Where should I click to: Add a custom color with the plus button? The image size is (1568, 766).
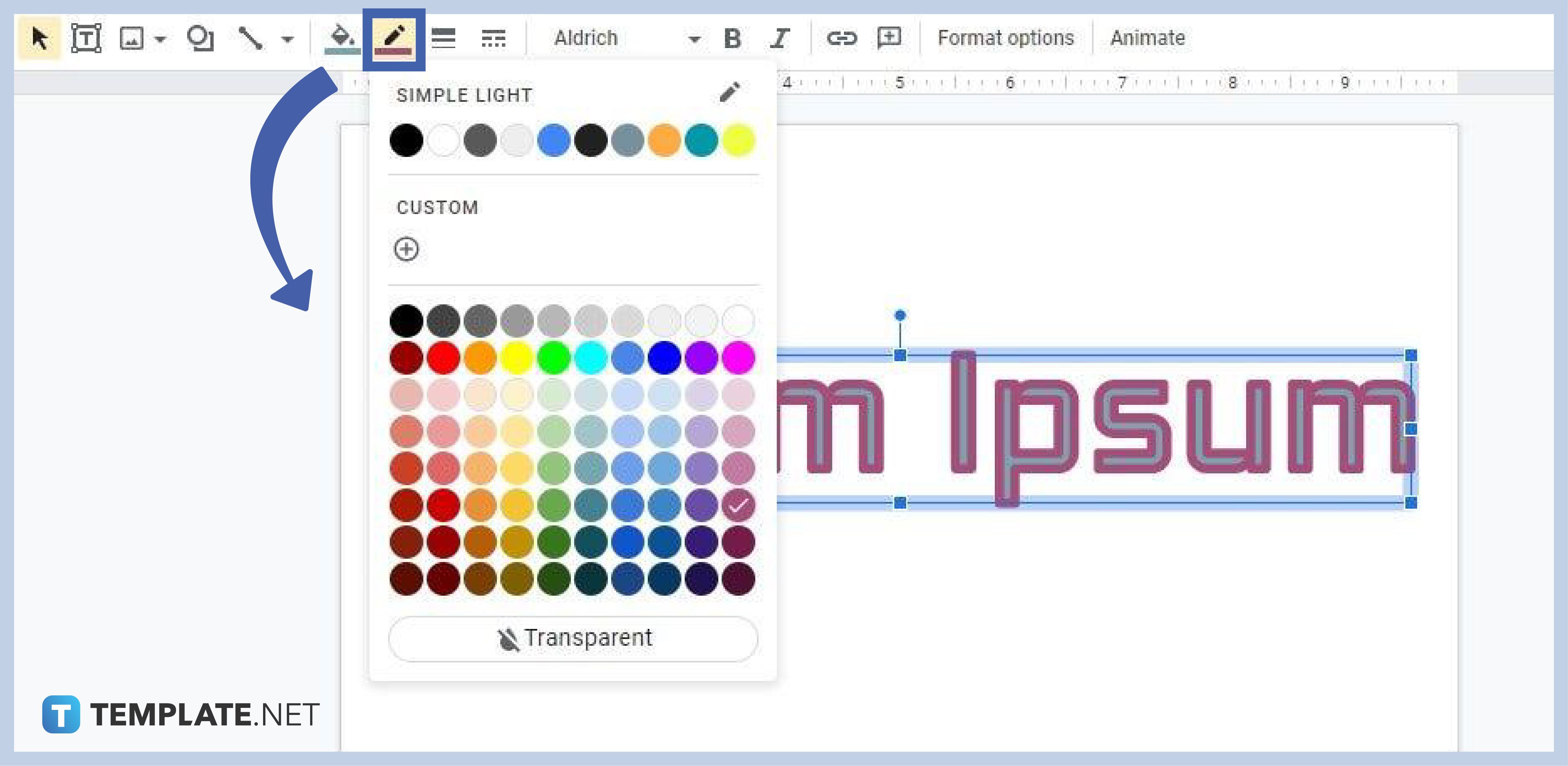(x=405, y=249)
